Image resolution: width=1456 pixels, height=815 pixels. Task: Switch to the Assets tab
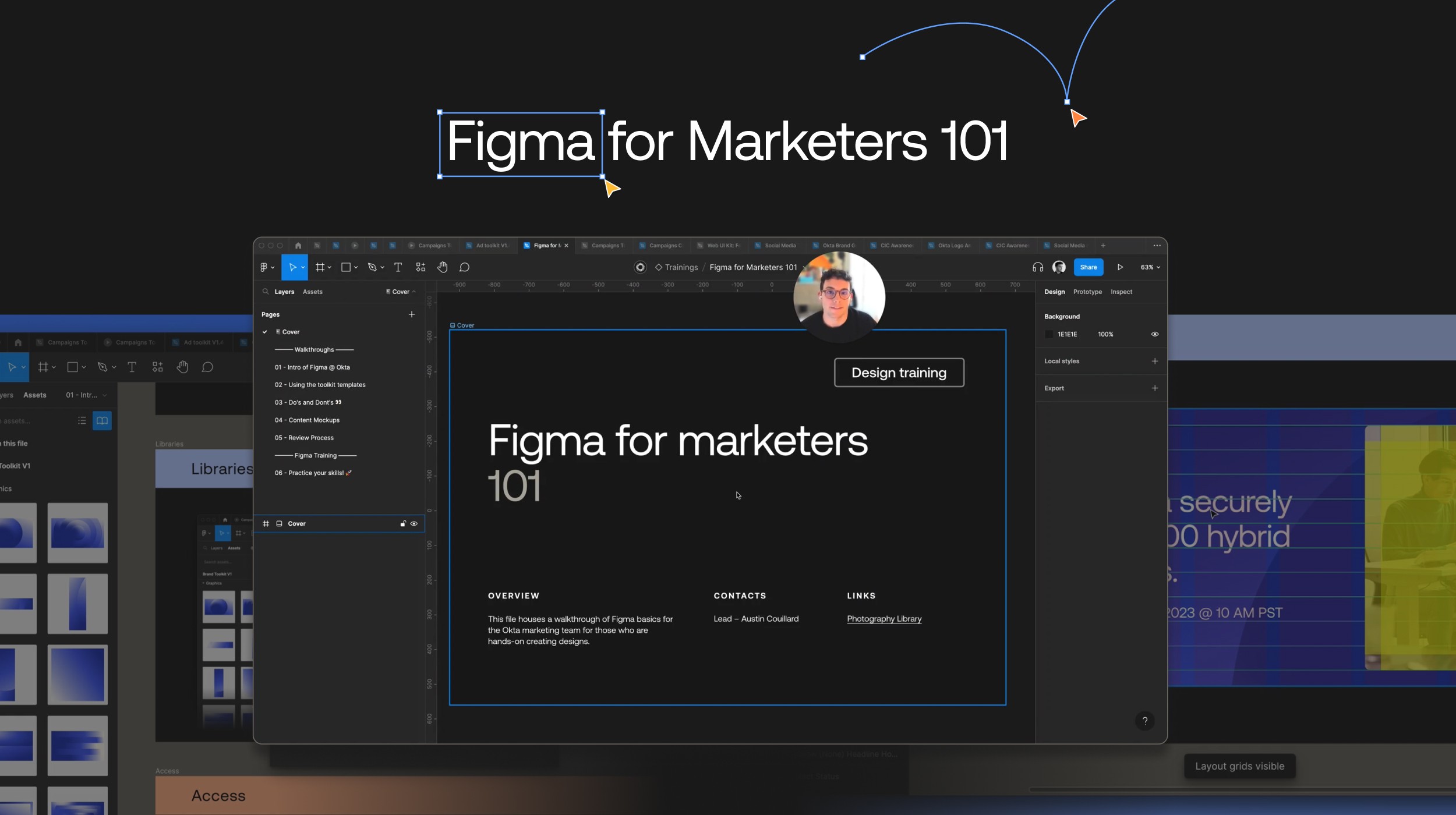tap(312, 292)
